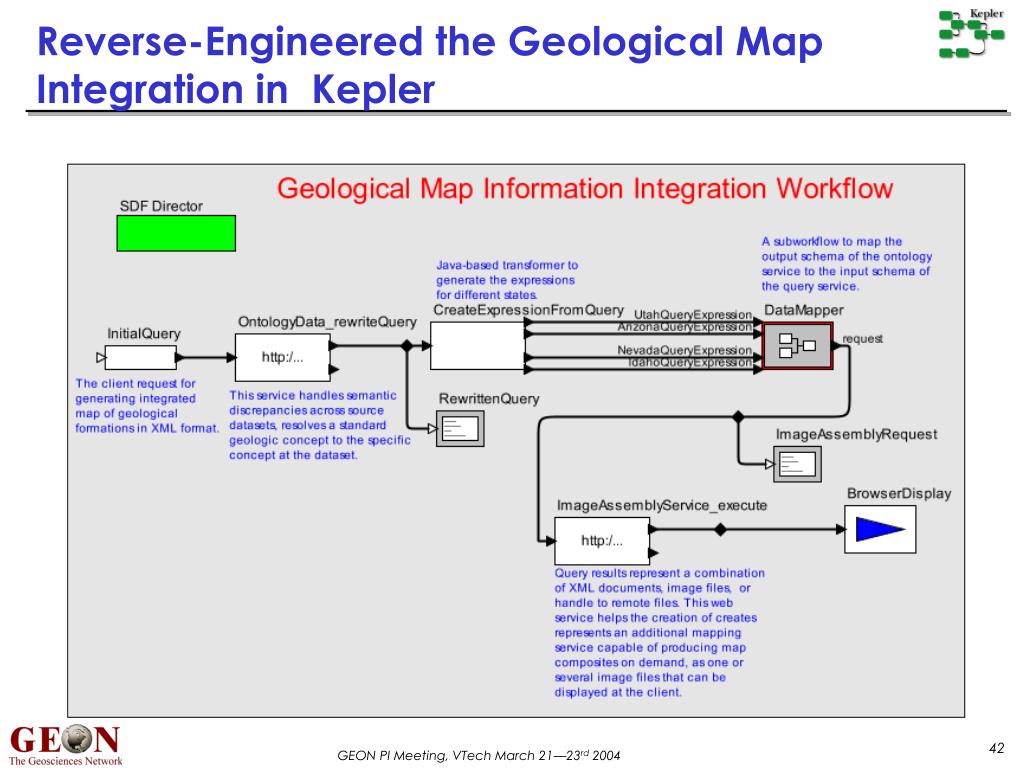Click the 'NevadaQueryExpression' port label
The image size is (1024, 768).
tap(684, 351)
